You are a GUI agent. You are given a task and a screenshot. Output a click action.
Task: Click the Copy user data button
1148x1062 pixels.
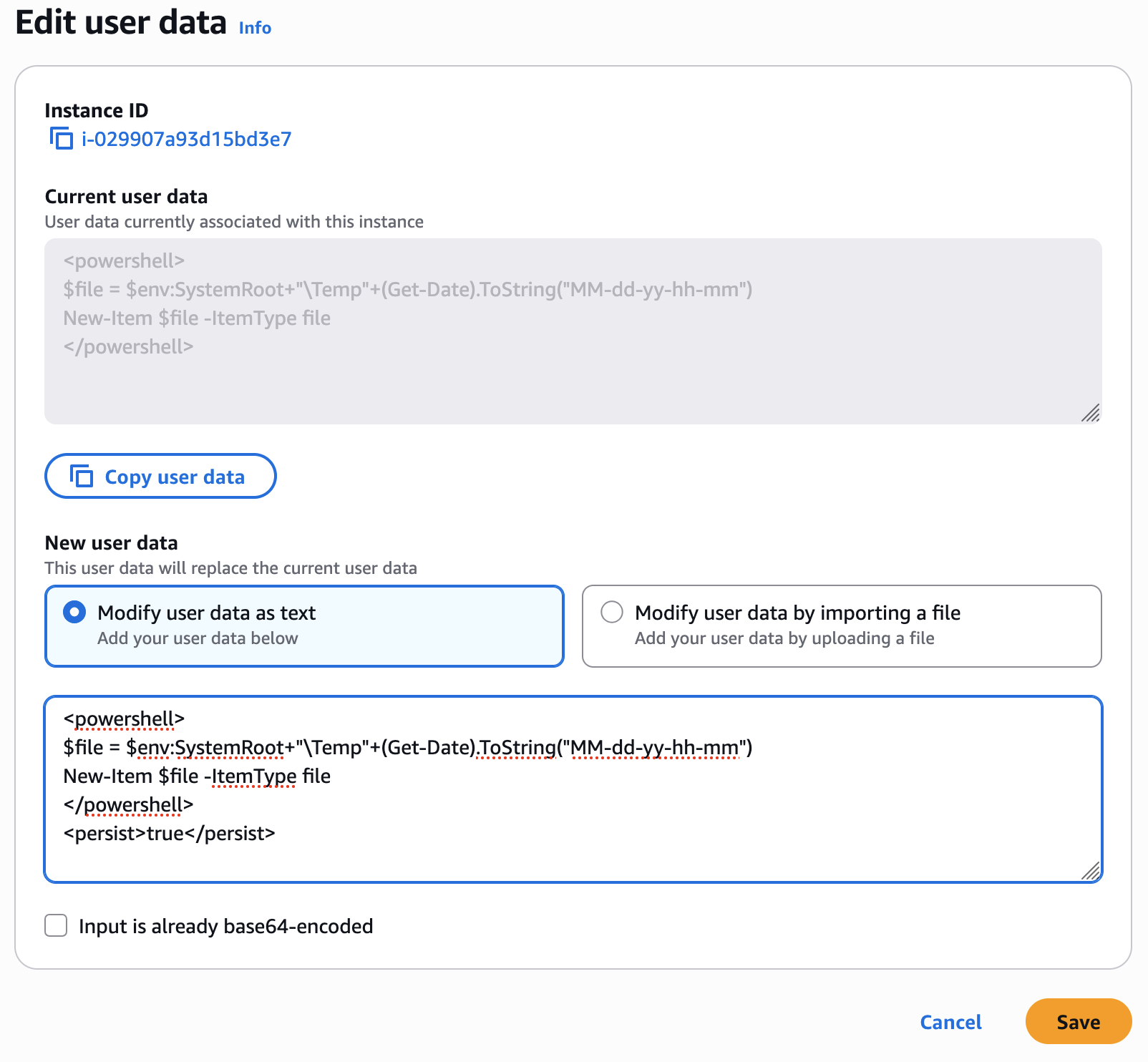160,476
